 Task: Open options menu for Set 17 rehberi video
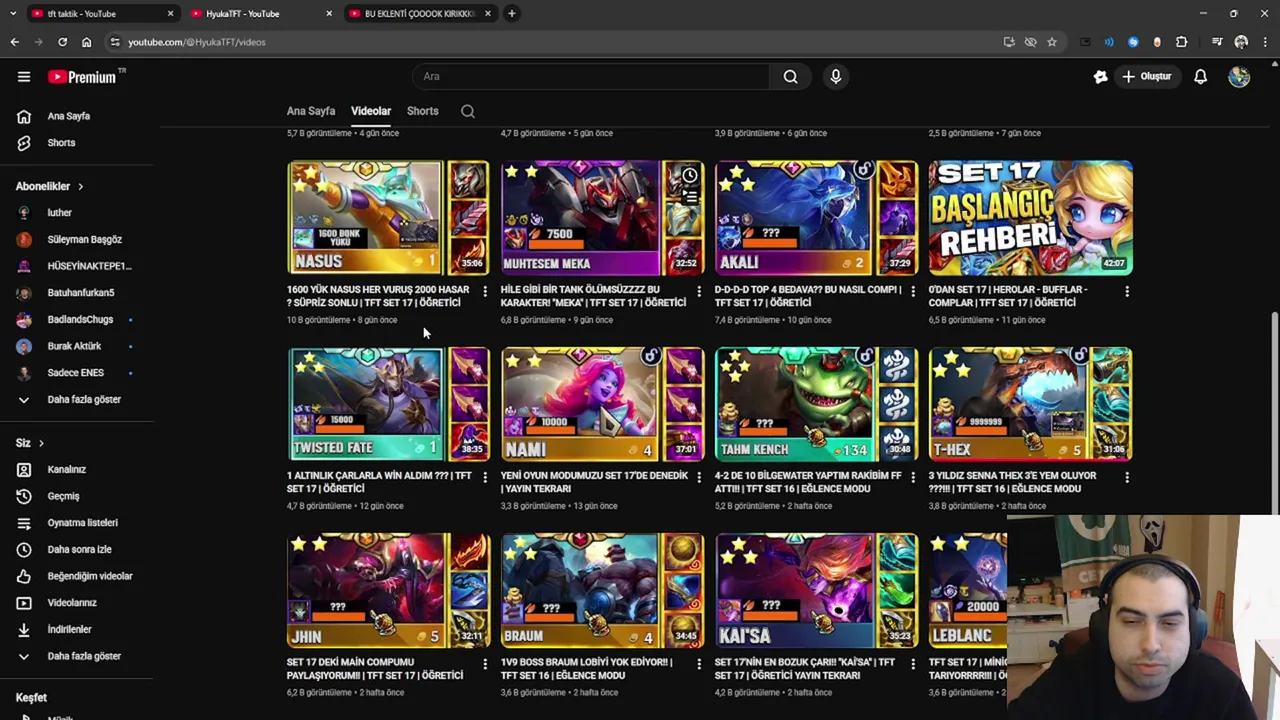pos(1127,291)
